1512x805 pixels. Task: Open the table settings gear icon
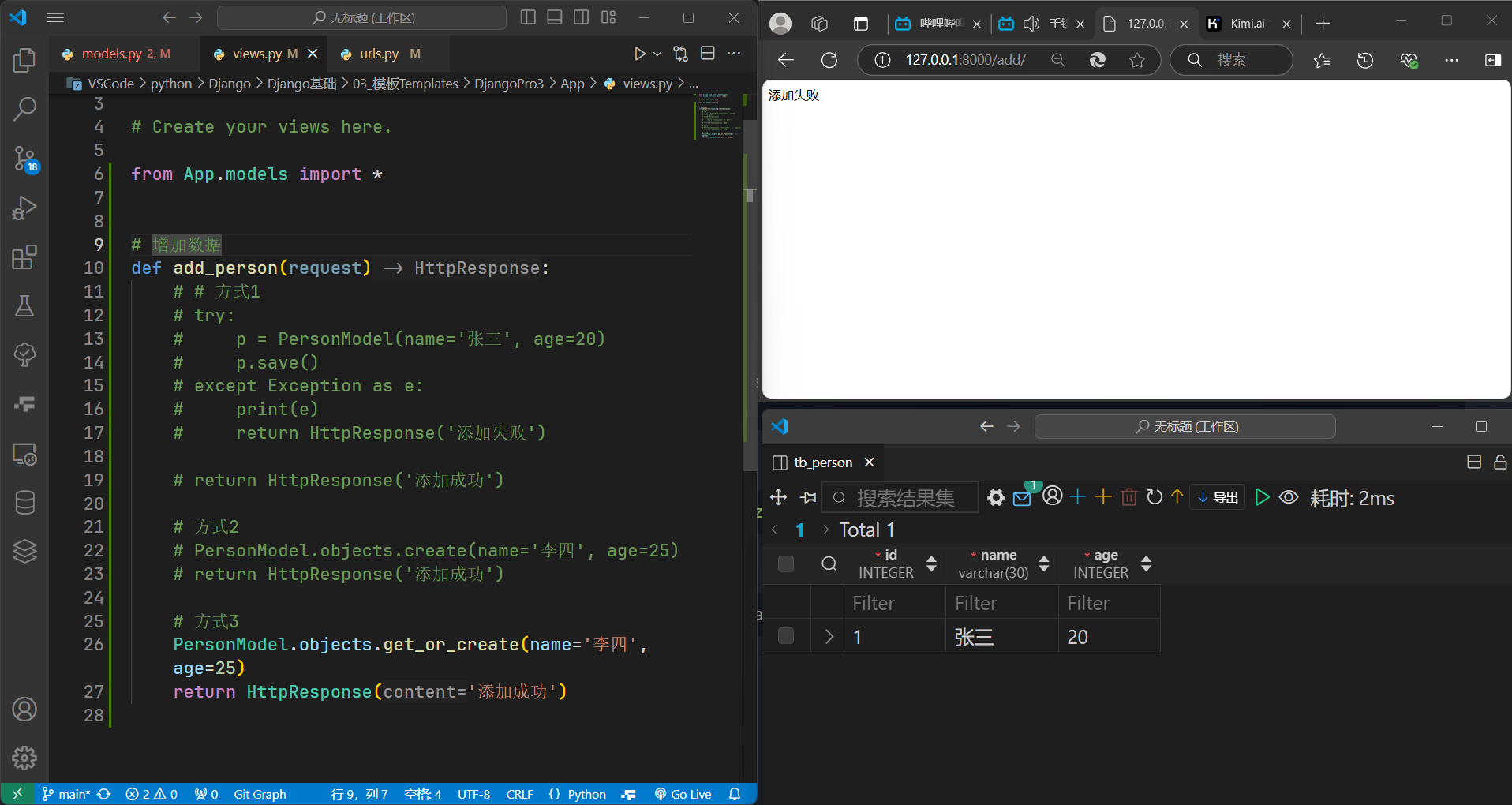tap(996, 497)
